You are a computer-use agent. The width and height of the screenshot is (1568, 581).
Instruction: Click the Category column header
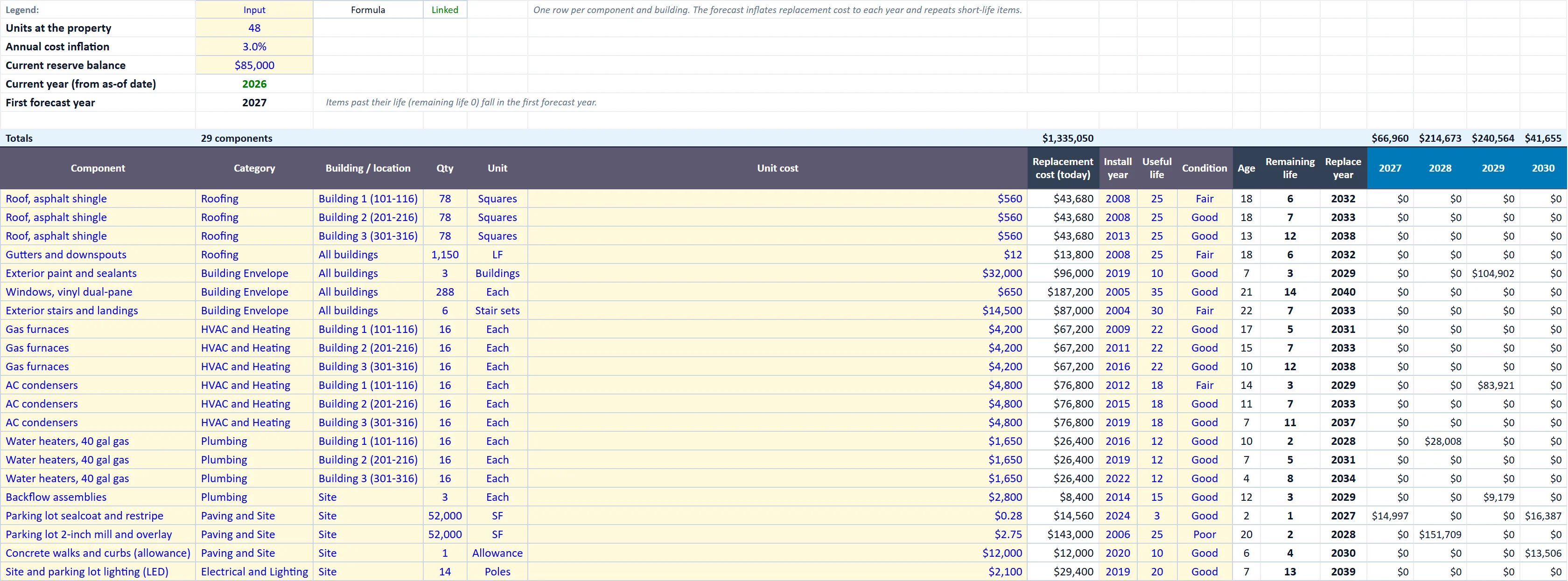point(254,168)
